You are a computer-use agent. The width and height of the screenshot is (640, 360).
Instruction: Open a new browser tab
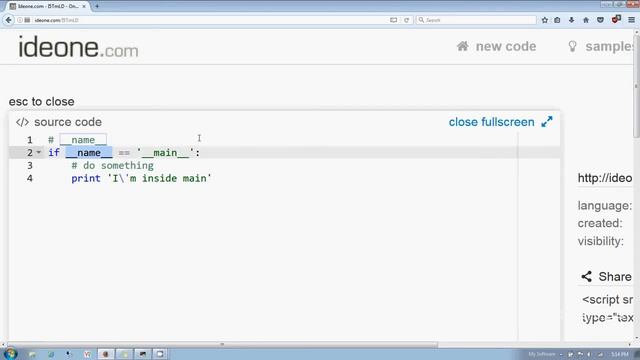pyautogui.click(x=97, y=6)
